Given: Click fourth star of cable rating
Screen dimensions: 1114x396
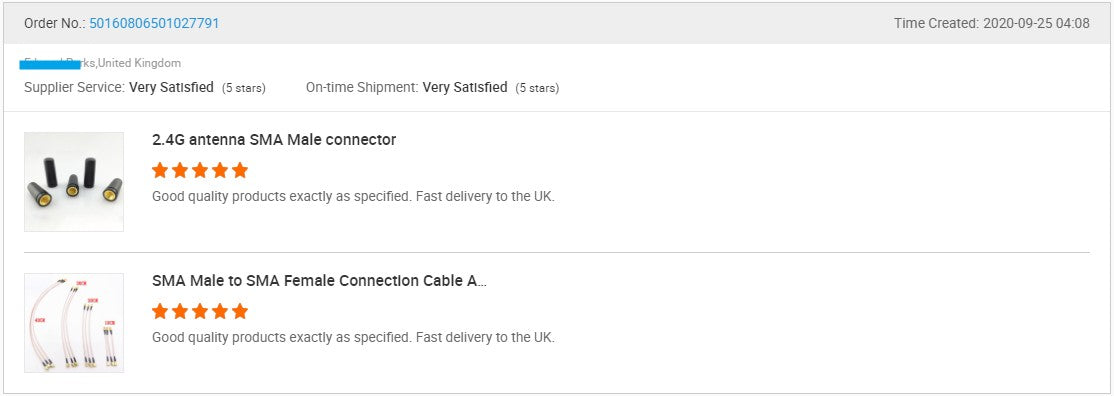Looking at the screenshot, I should click(220, 311).
